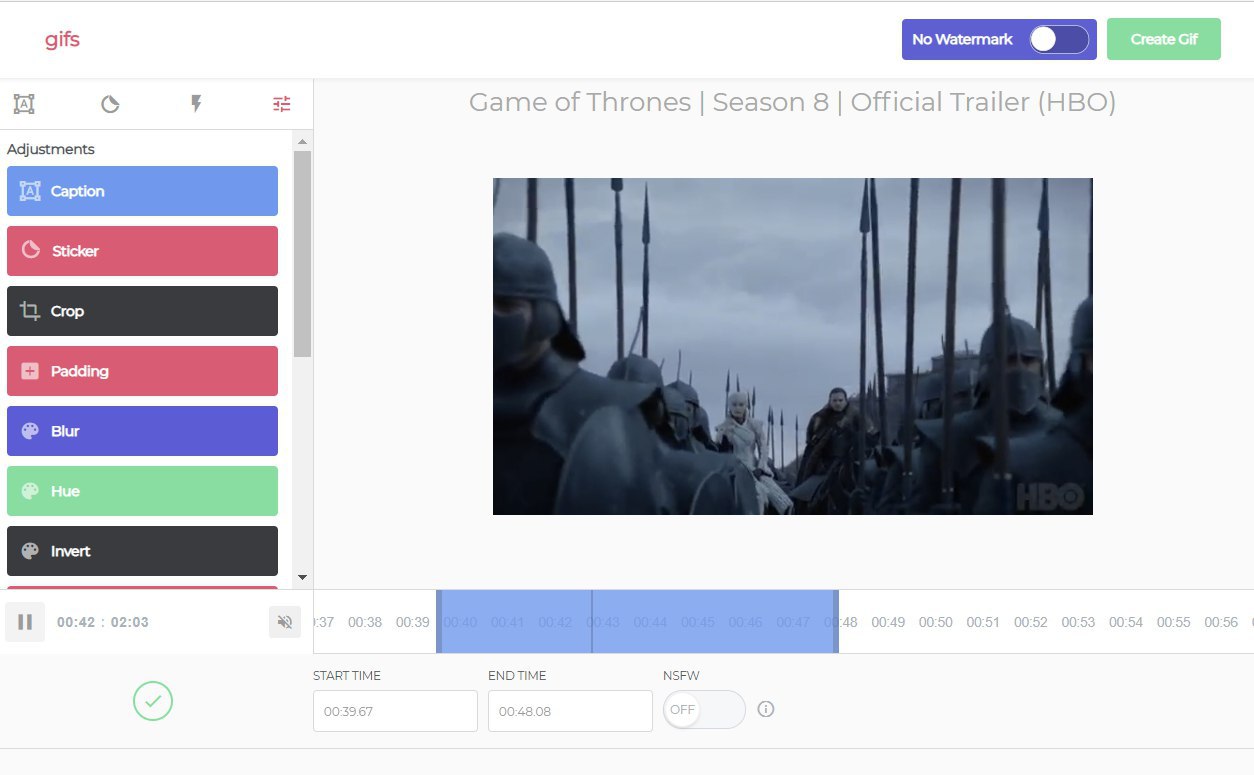The height and width of the screenshot is (775, 1254).
Task: Jump to 00:52 on the timeline
Action: (1031, 622)
